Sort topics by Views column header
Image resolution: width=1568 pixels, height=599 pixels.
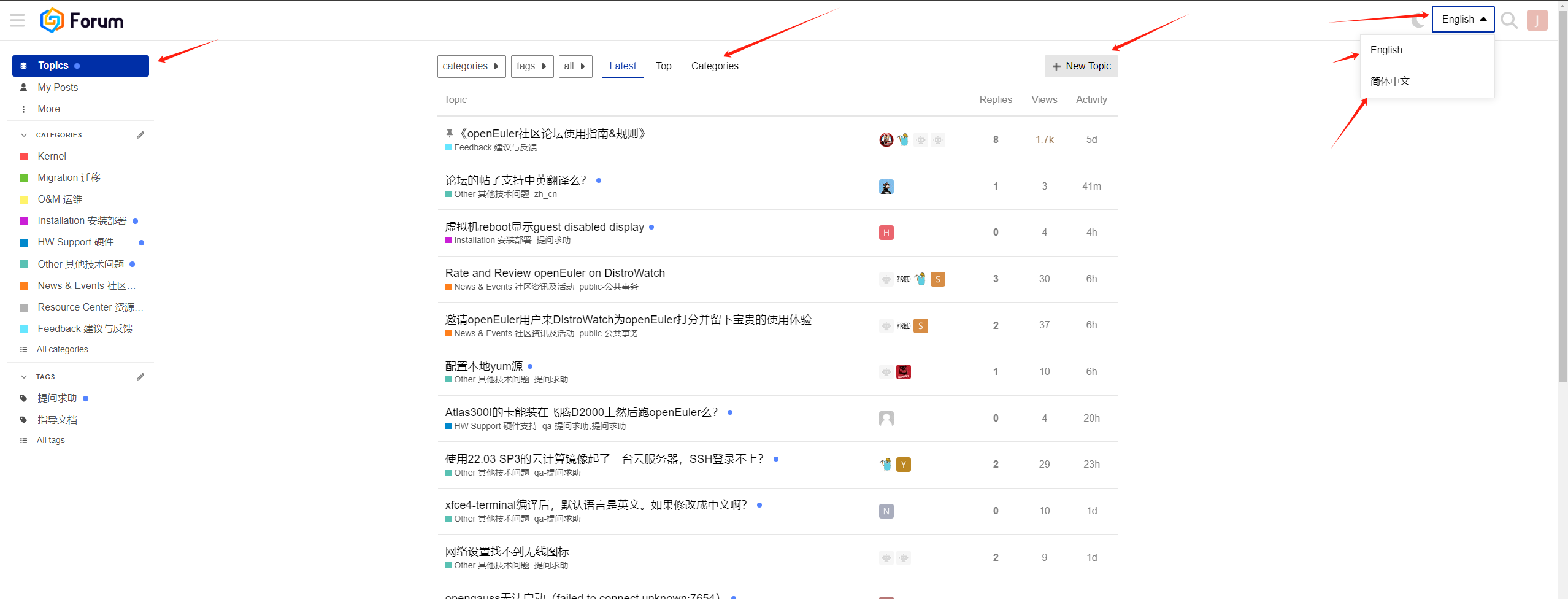click(1044, 99)
